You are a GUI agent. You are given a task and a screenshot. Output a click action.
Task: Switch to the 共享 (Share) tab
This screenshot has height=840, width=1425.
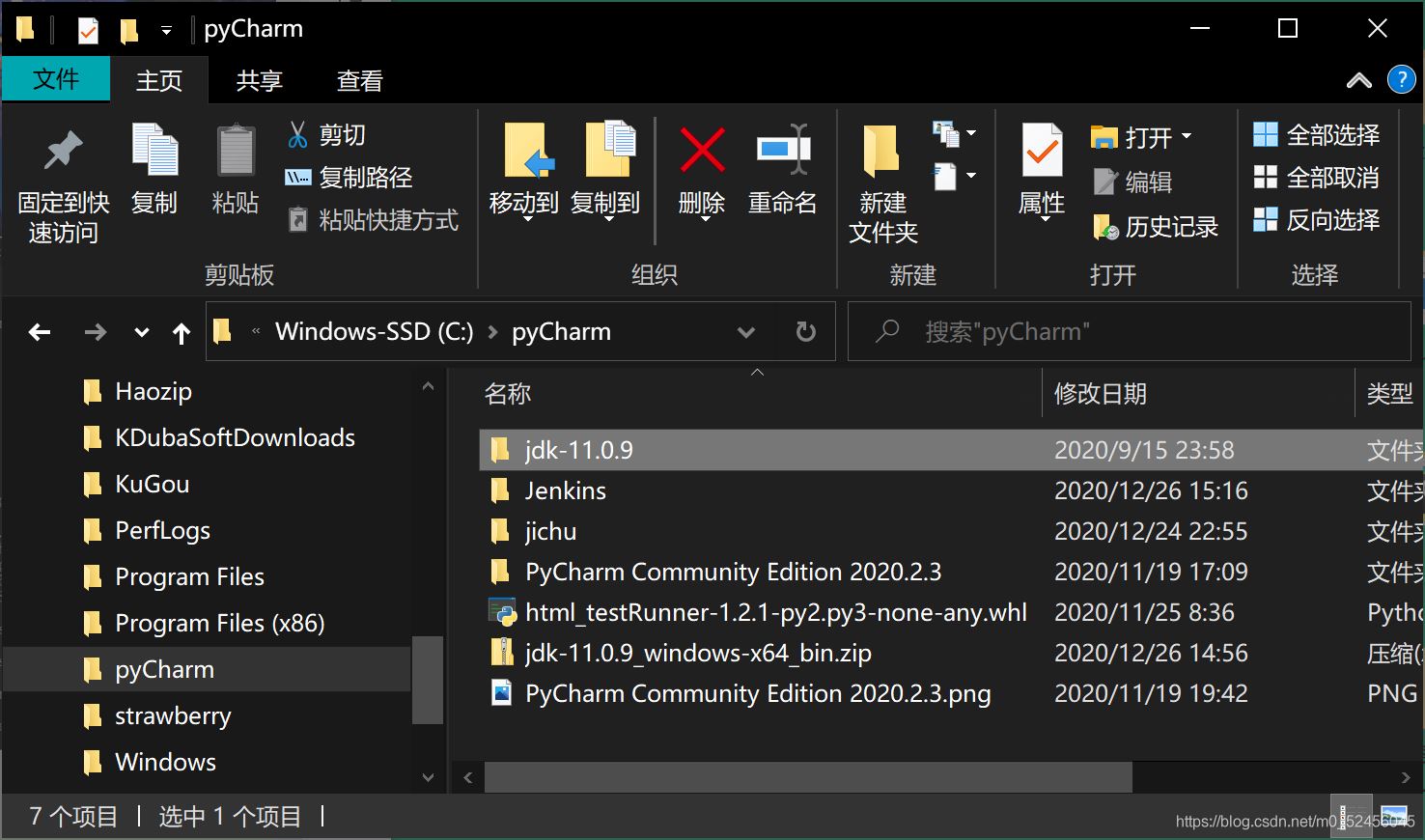[x=259, y=81]
